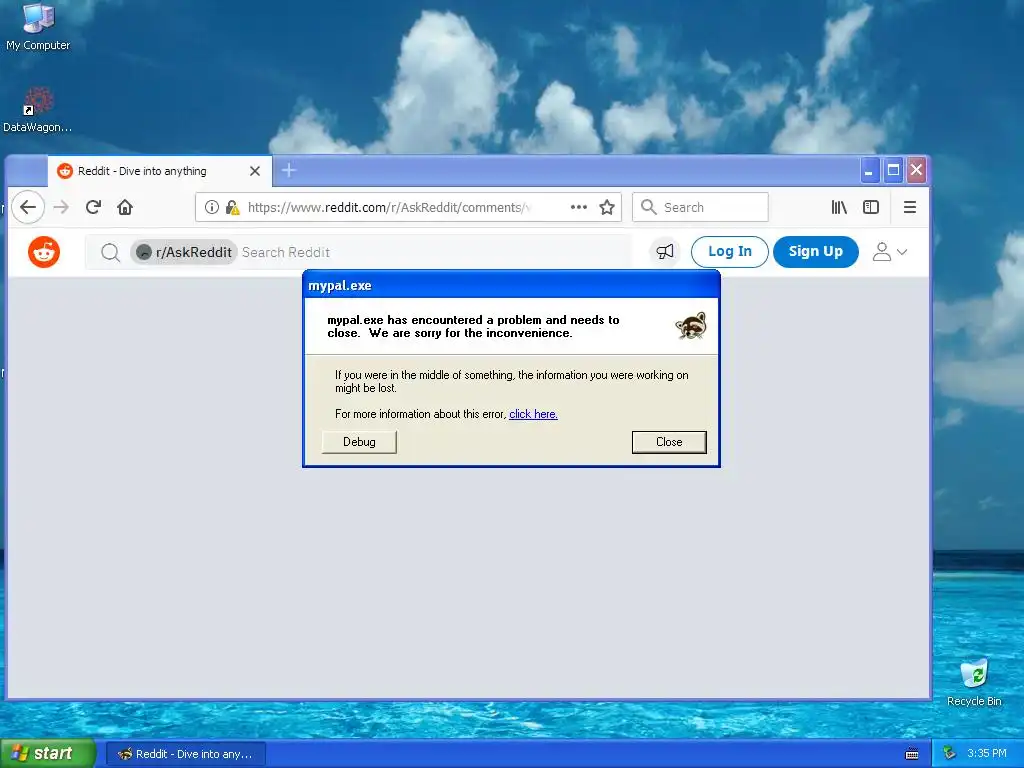The height and width of the screenshot is (768, 1024).
Task: Click the raccoon icon in error dialog
Action: tap(691, 325)
